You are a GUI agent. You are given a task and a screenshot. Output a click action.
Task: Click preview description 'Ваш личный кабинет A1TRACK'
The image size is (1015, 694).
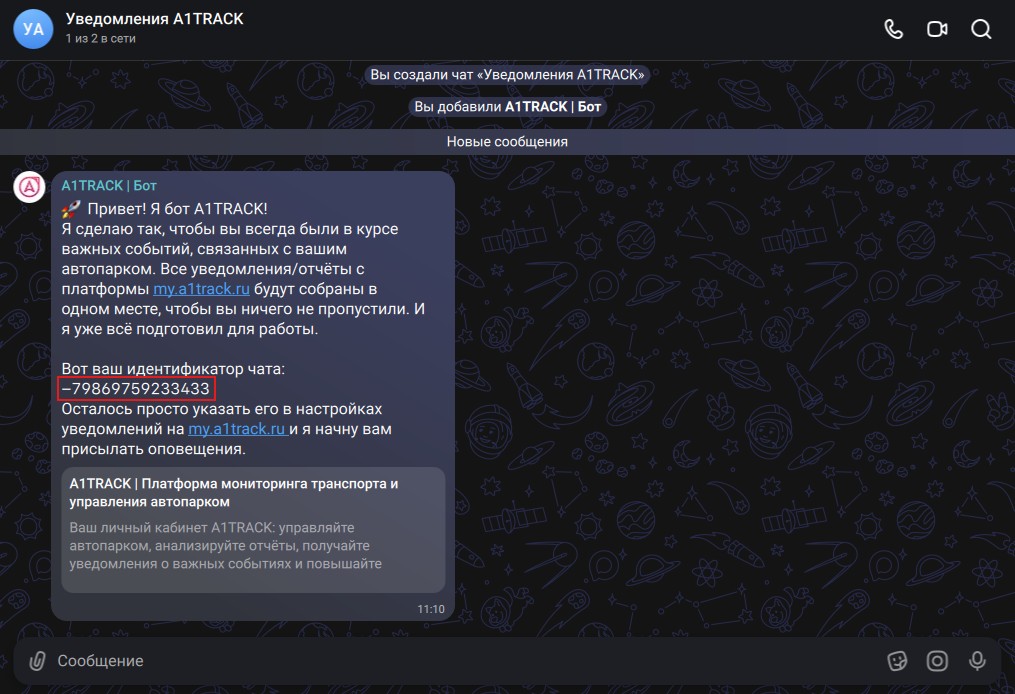pos(226,546)
